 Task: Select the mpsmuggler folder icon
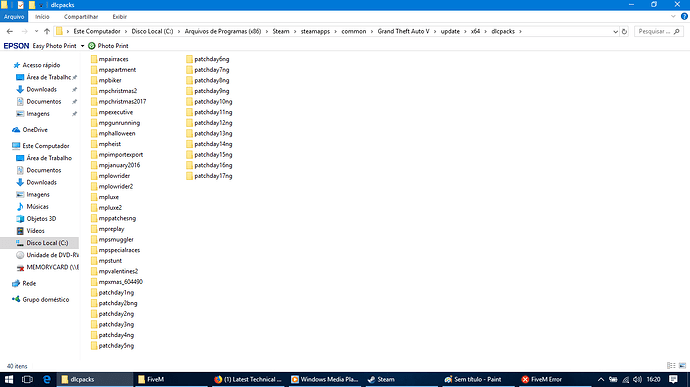click(x=94, y=240)
